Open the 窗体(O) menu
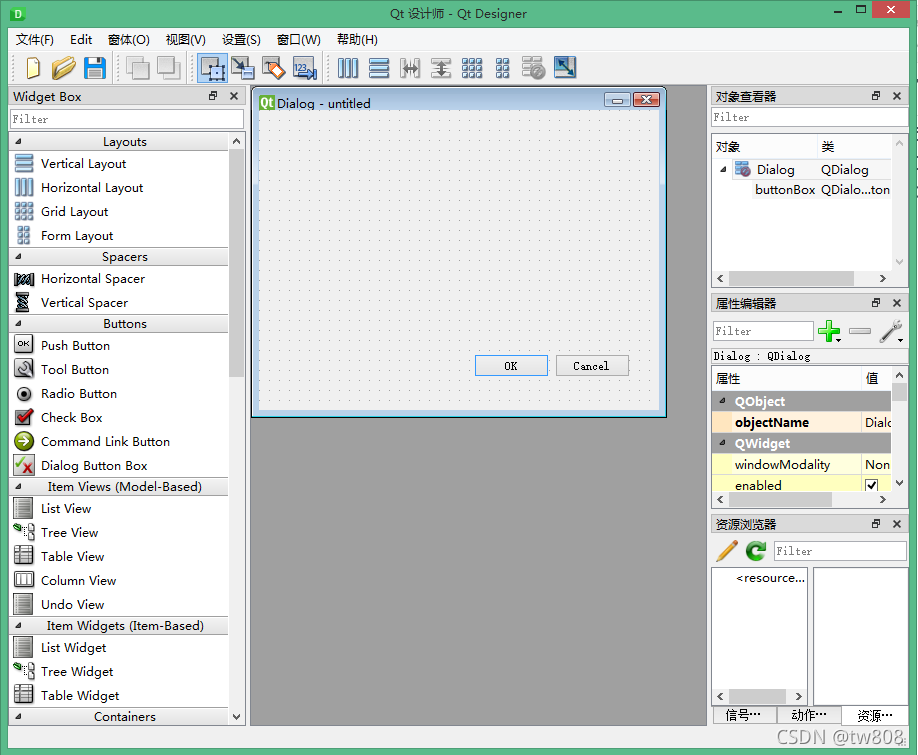 129,39
